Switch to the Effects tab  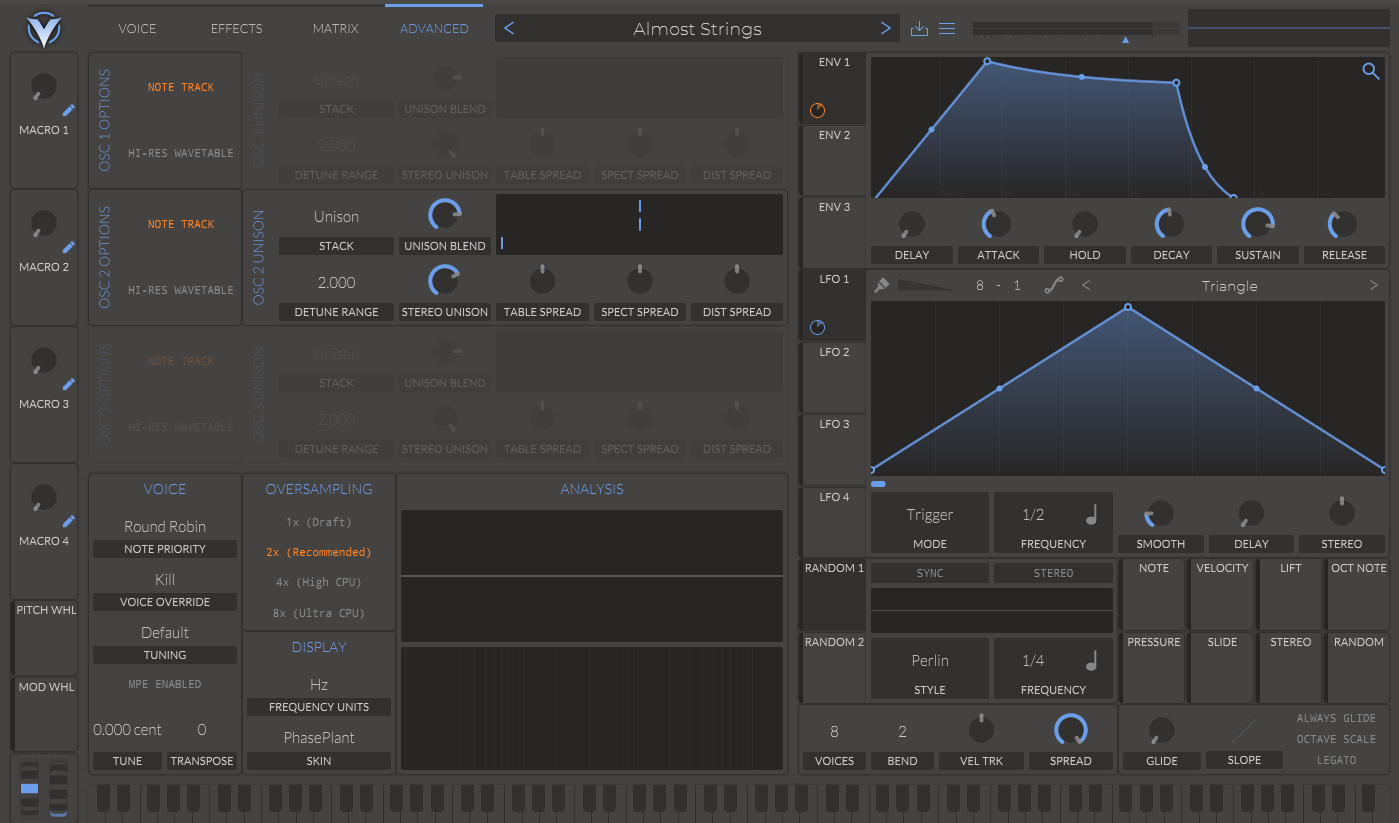tap(236, 28)
